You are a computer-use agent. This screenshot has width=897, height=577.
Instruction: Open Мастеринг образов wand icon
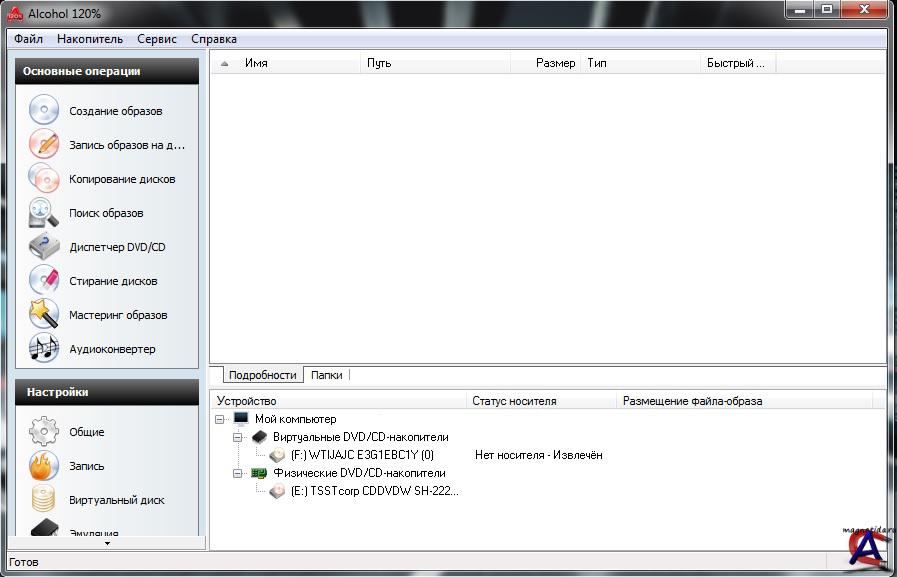click(44, 314)
